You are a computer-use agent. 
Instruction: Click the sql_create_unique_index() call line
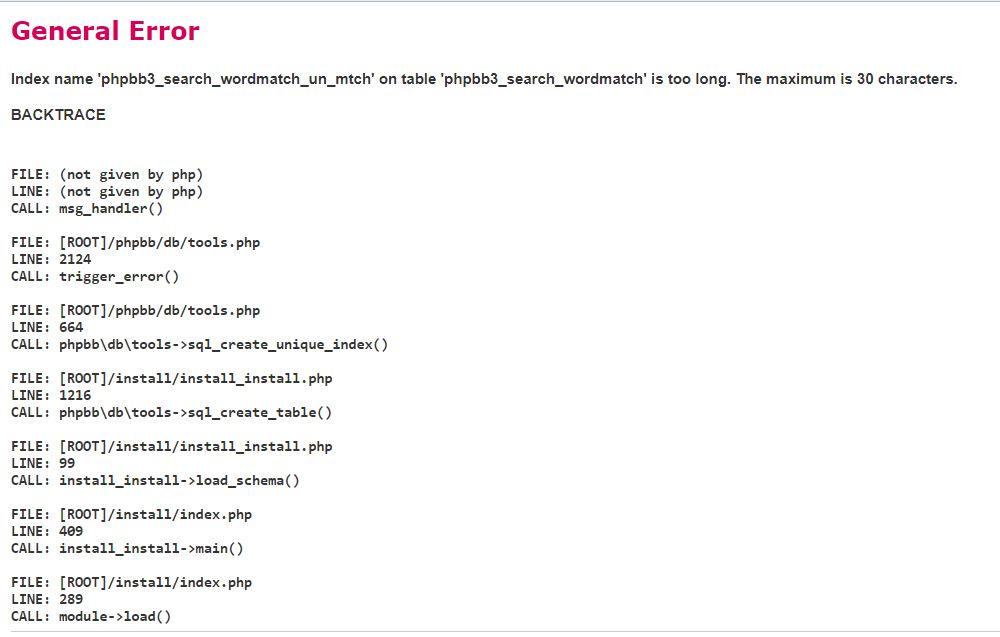pos(199,344)
